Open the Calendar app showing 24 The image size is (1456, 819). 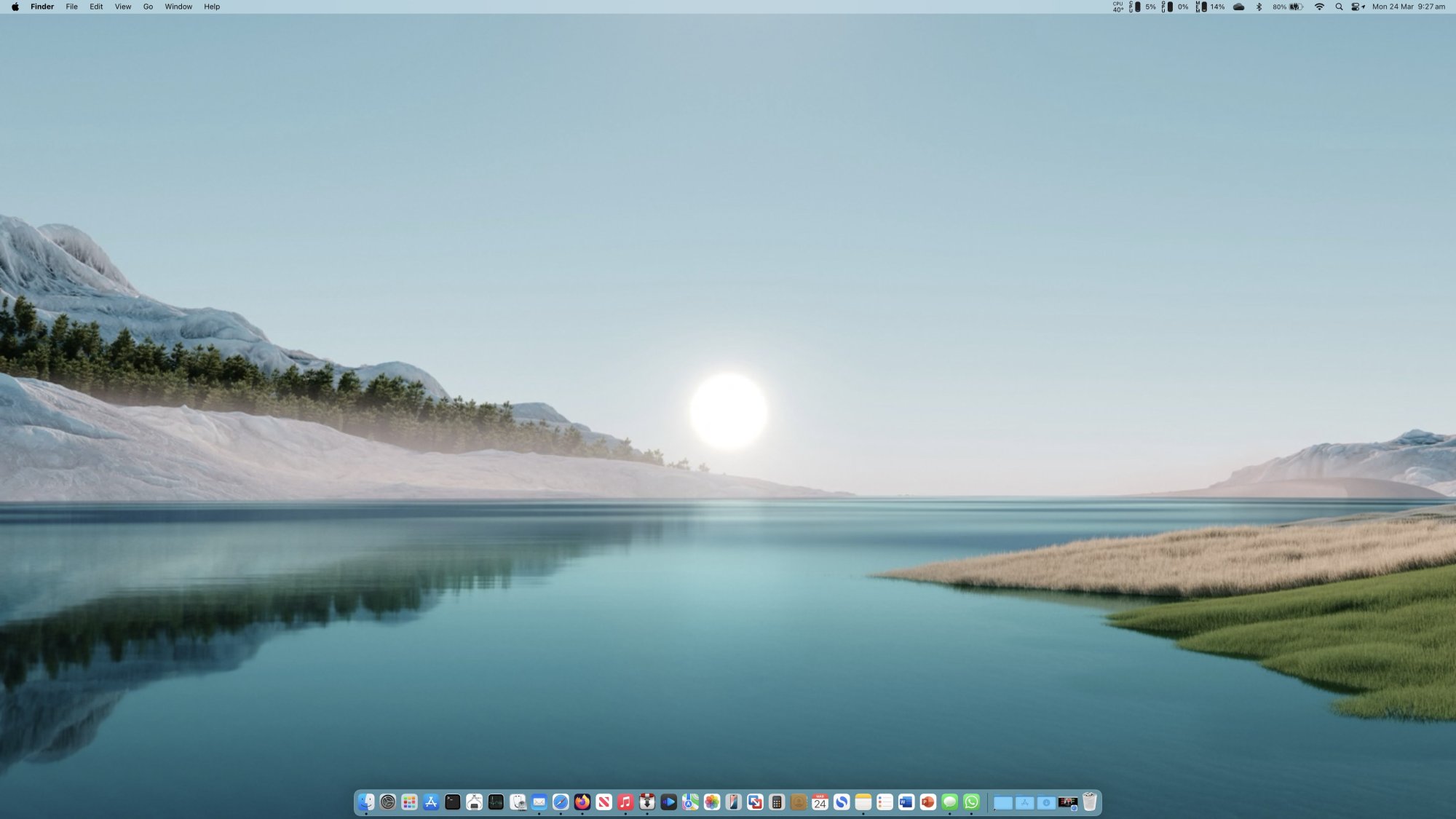click(x=820, y=802)
